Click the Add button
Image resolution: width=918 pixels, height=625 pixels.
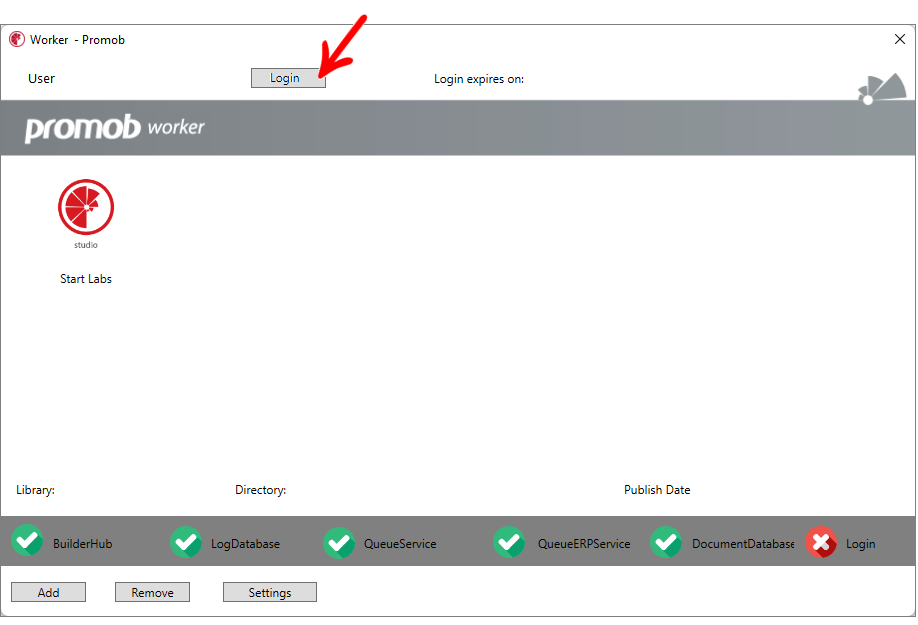coord(49,592)
